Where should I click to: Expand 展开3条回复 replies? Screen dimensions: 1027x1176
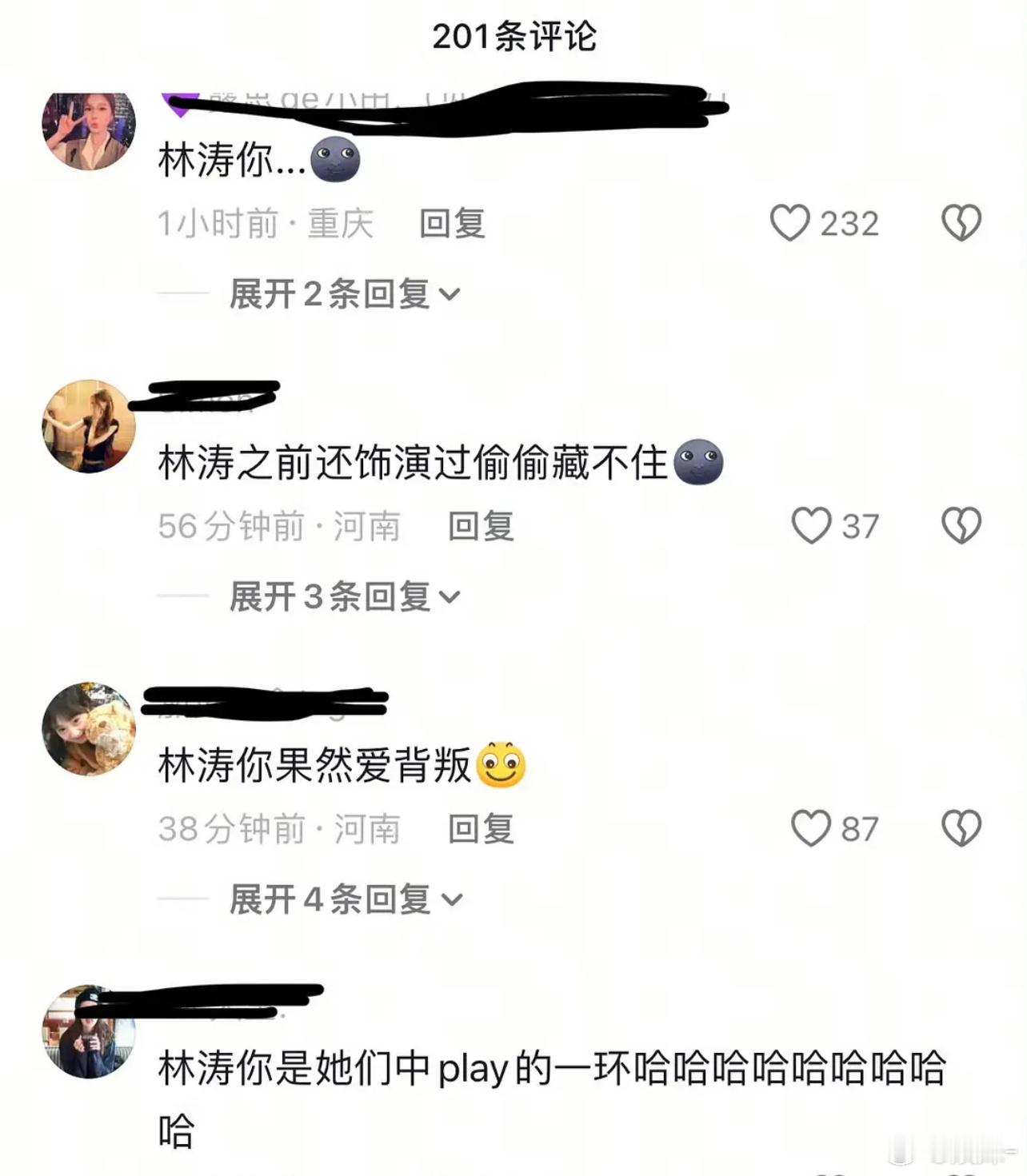click(x=346, y=596)
